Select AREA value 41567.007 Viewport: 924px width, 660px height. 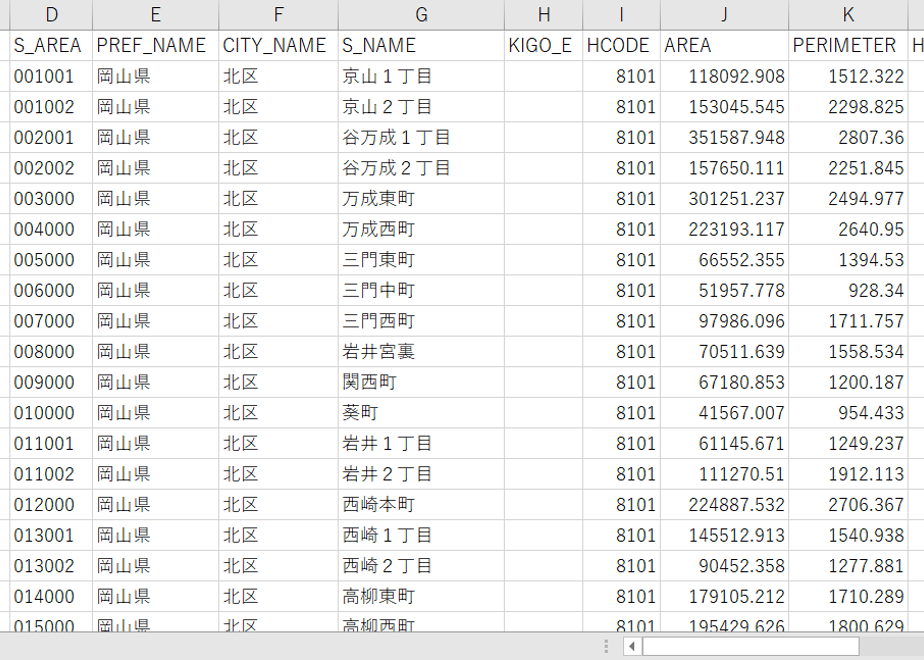724,413
